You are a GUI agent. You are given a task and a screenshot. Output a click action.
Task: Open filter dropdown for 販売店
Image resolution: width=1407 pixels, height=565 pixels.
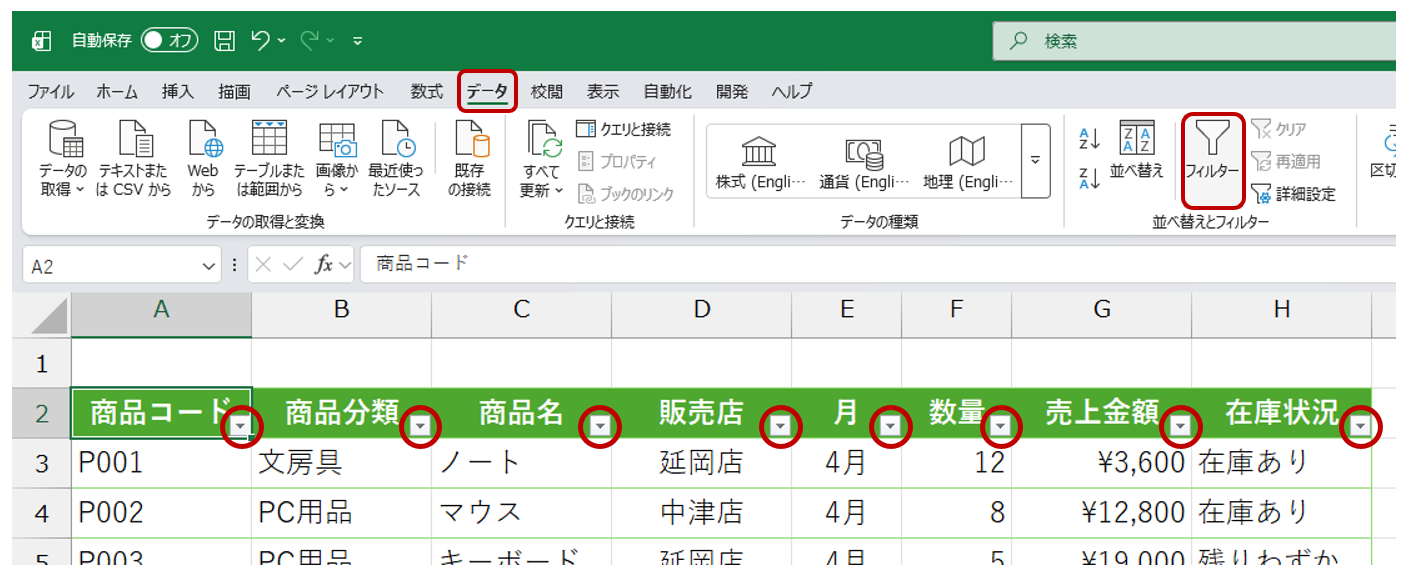click(x=781, y=427)
